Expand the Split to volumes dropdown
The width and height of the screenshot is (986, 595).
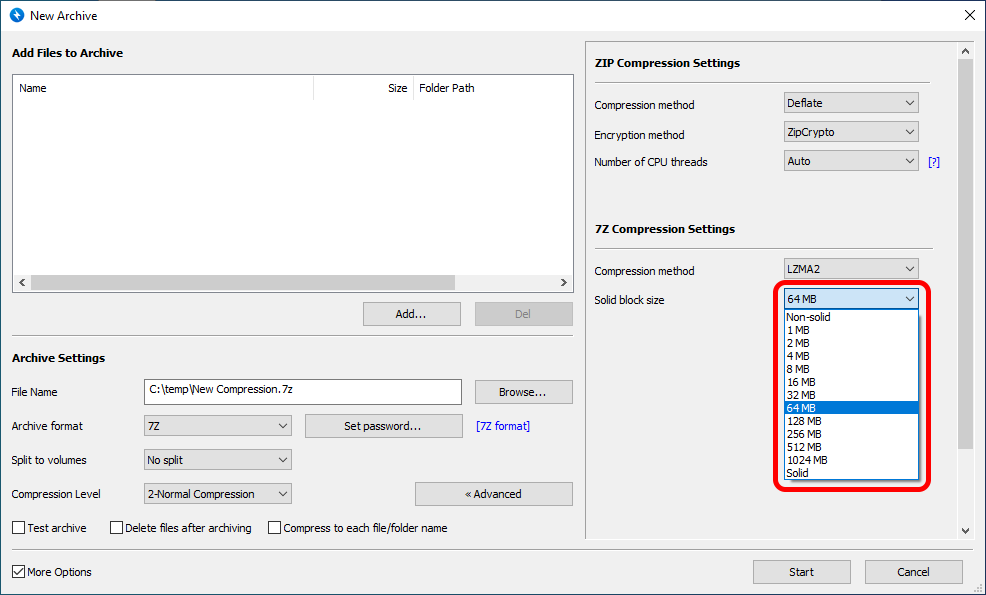coord(218,460)
